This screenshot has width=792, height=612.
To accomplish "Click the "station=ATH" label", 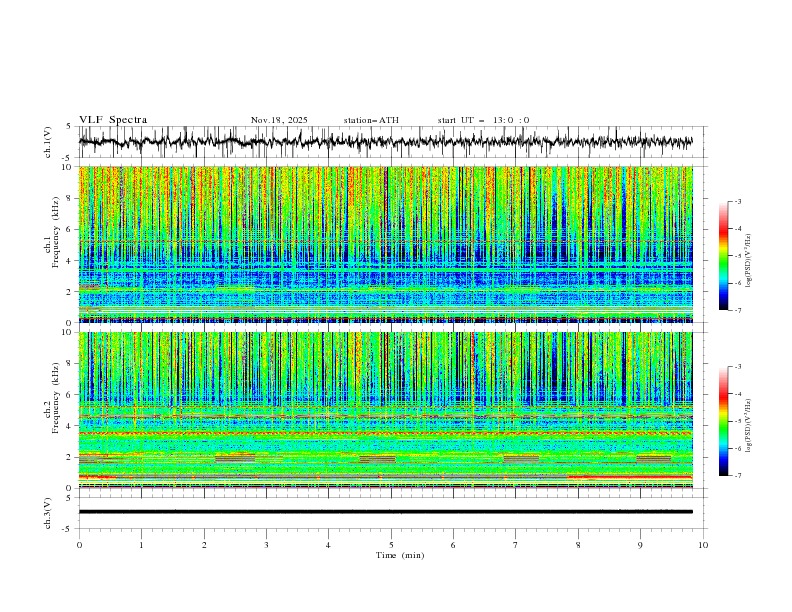I will point(371,120).
